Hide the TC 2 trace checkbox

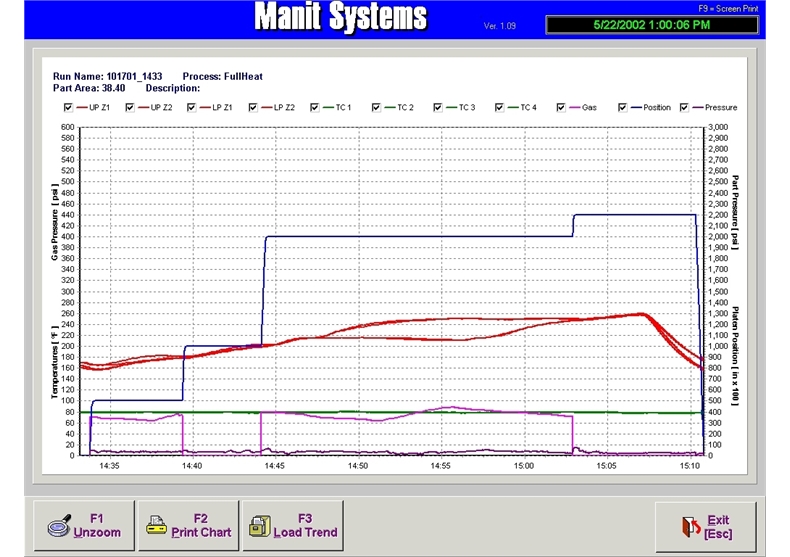[376, 107]
